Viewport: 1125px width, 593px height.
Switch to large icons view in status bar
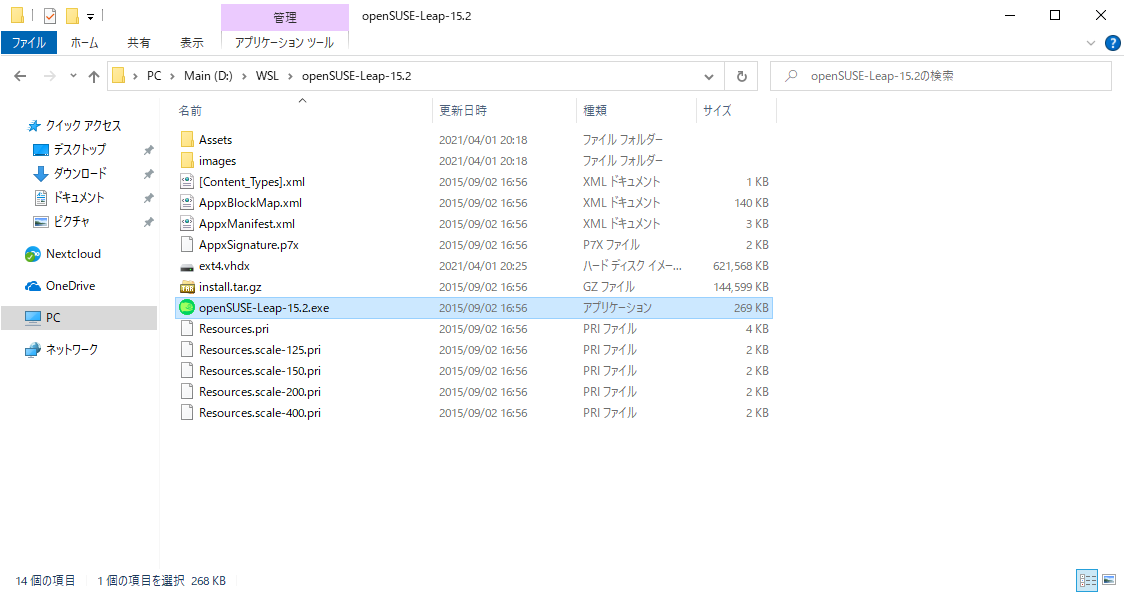pyautogui.click(x=1109, y=580)
